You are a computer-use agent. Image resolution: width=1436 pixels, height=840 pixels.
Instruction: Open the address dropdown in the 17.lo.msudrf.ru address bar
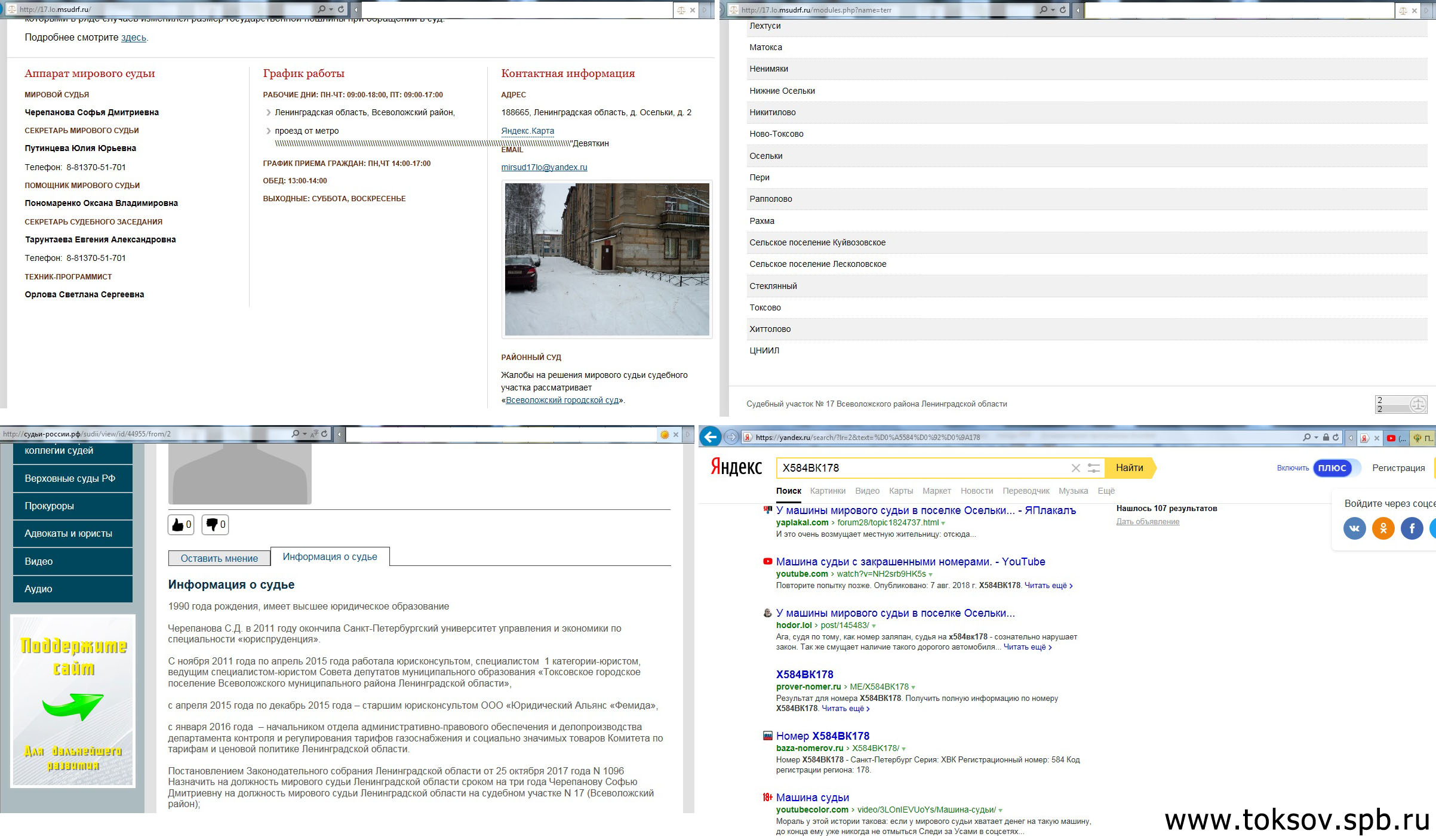[331, 10]
